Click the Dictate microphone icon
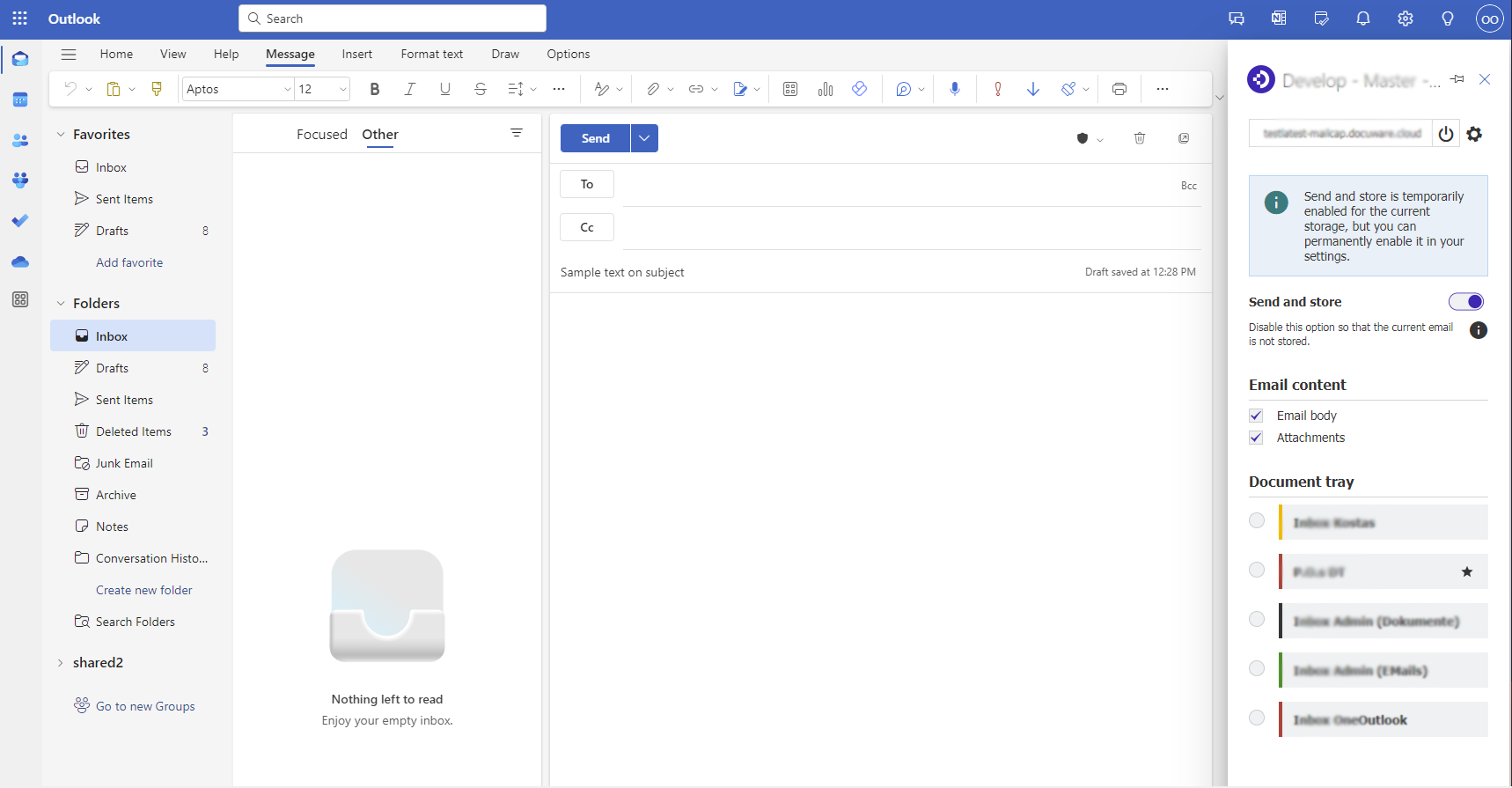 pos(955,89)
